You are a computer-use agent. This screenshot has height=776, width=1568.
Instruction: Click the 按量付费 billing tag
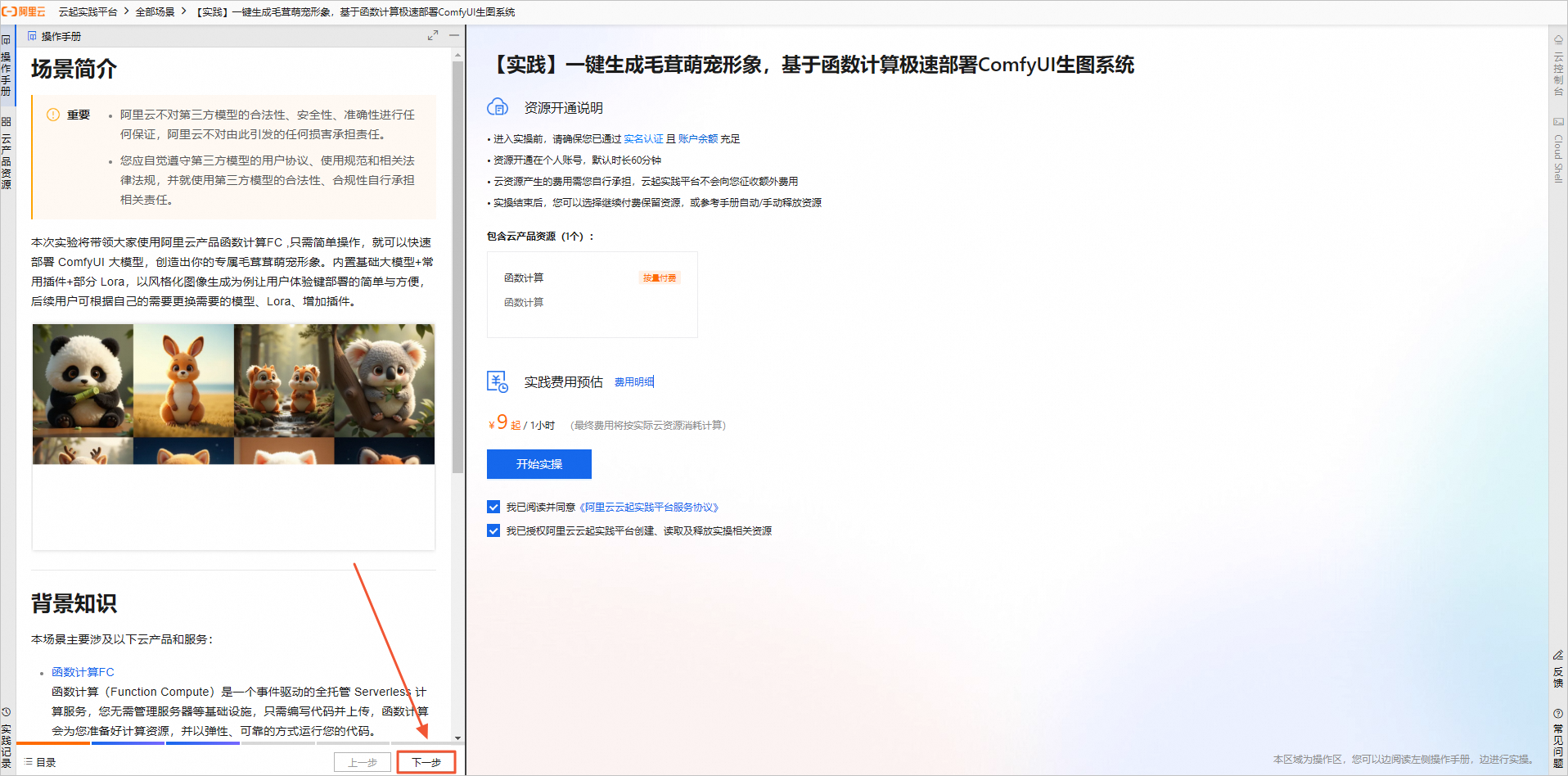(x=660, y=278)
